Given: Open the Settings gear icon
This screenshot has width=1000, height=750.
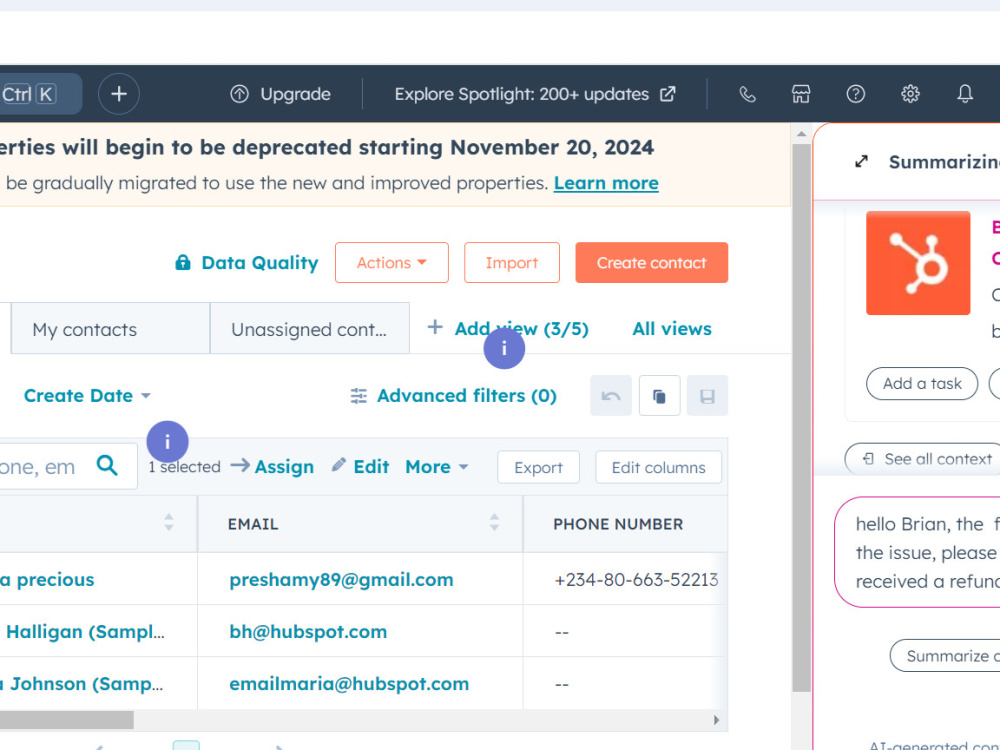Looking at the screenshot, I should click(910, 94).
